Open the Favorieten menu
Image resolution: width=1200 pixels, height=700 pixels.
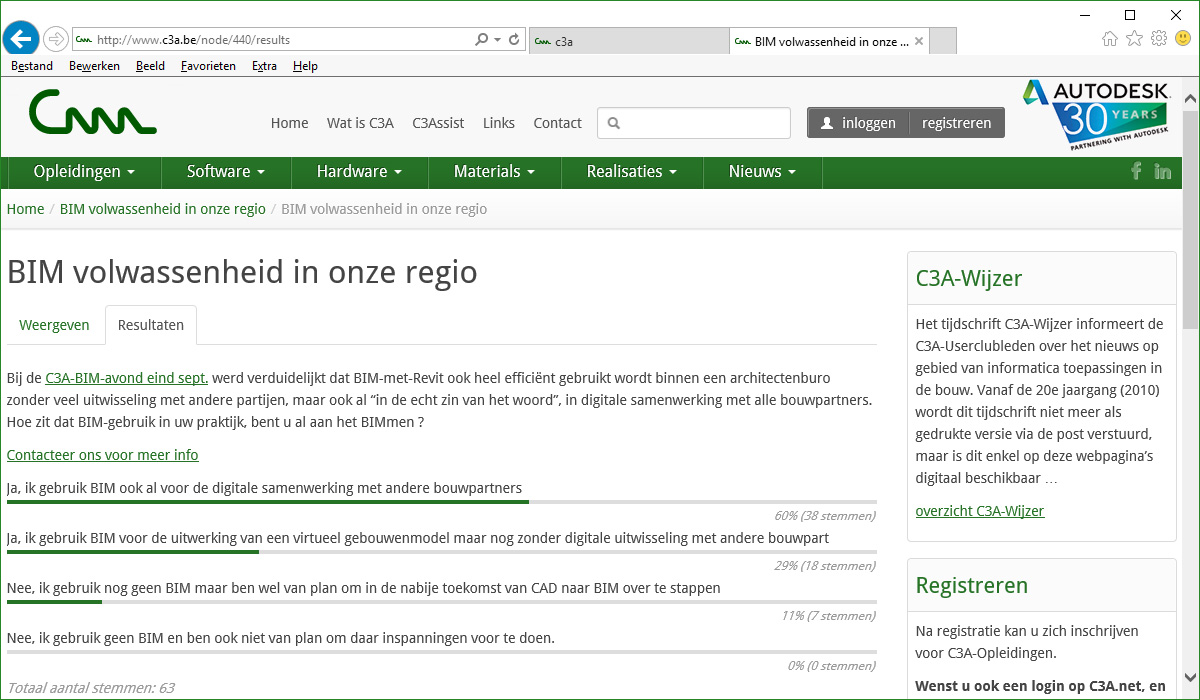[x=208, y=66]
